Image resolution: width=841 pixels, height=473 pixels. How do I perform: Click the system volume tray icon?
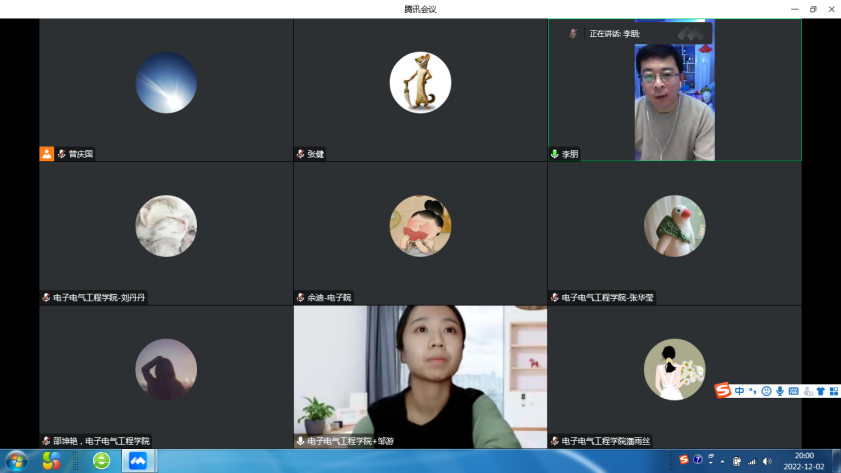(767, 461)
